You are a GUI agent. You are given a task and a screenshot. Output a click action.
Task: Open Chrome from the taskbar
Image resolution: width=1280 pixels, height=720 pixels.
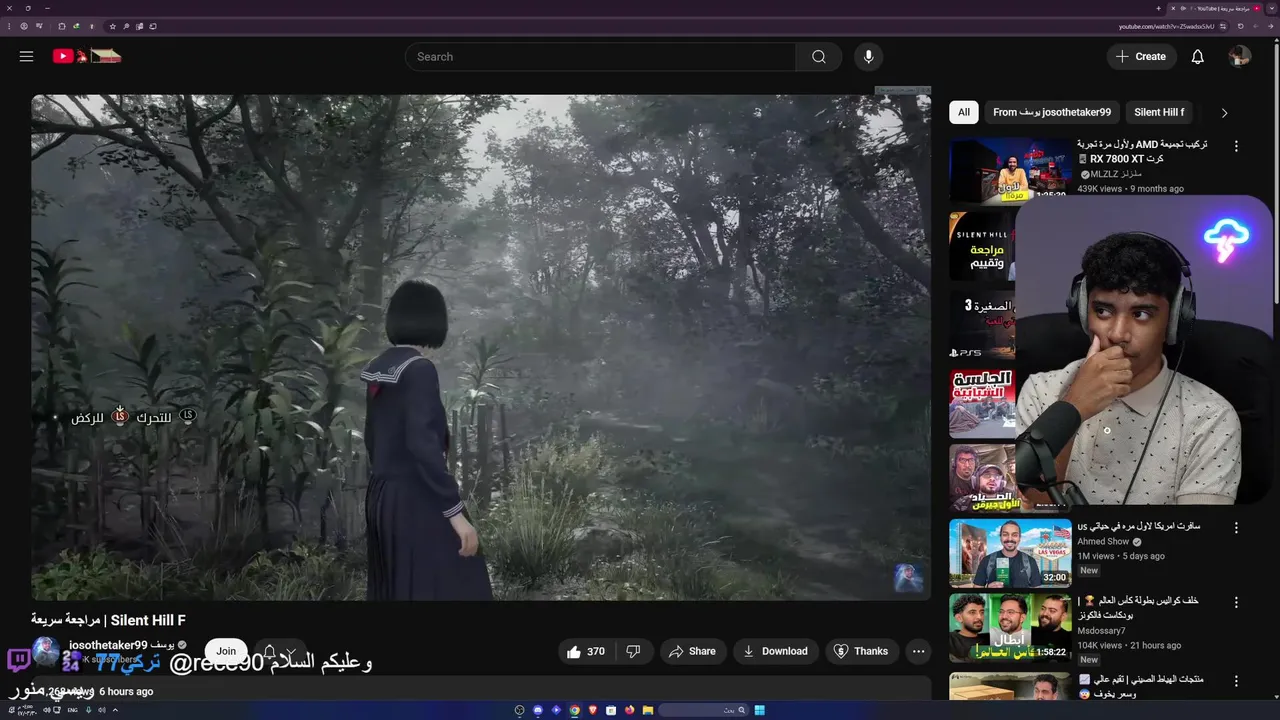[x=575, y=710]
